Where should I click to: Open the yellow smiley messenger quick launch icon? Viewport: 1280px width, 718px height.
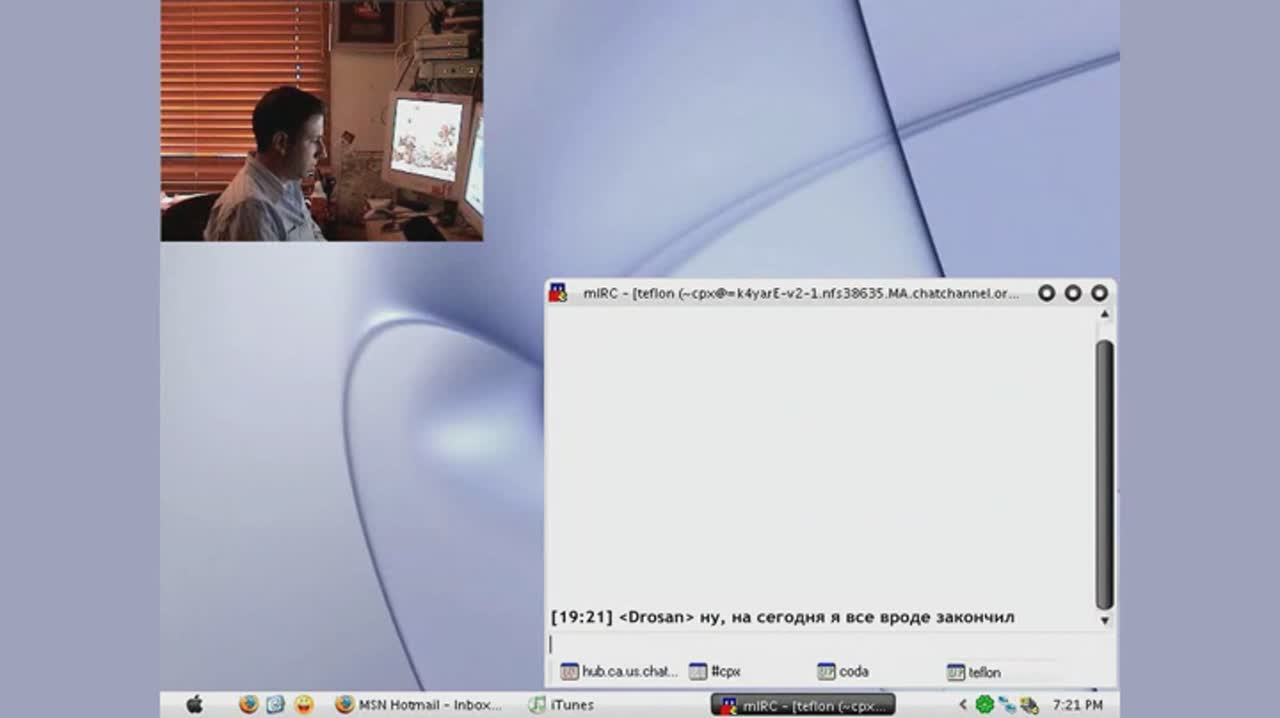[304, 704]
